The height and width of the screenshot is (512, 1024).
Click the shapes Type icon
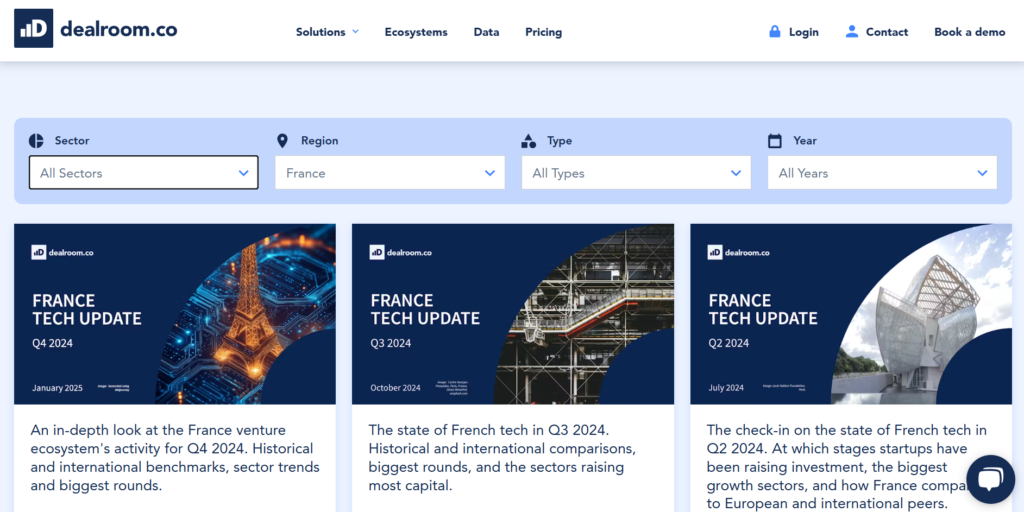[x=528, y=140]
